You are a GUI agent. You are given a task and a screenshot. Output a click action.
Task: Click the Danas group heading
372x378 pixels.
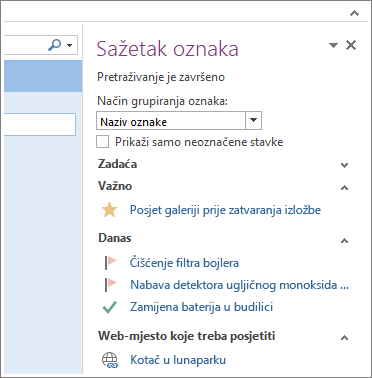(x=115, y=238)
